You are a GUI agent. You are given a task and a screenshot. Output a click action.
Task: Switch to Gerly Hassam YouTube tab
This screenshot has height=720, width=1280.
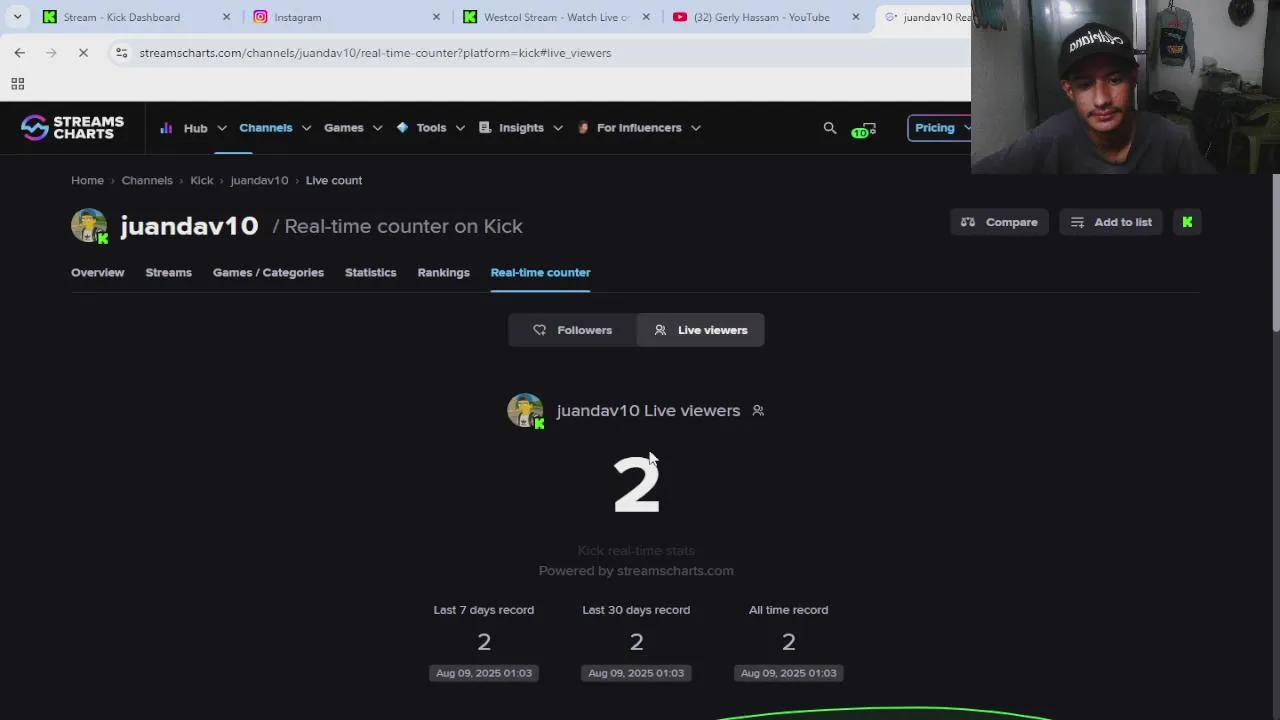(x=767, y=17)
